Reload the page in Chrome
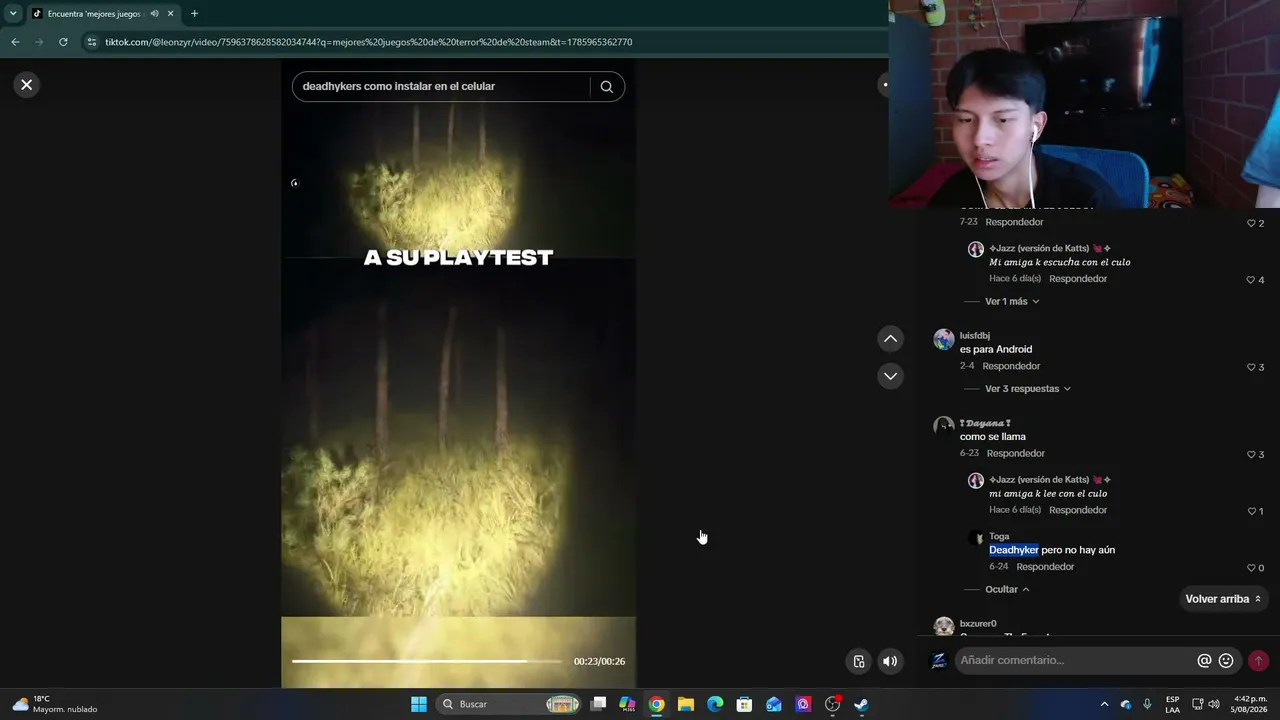The image size is (1280, 720). (x=63, y=42)
